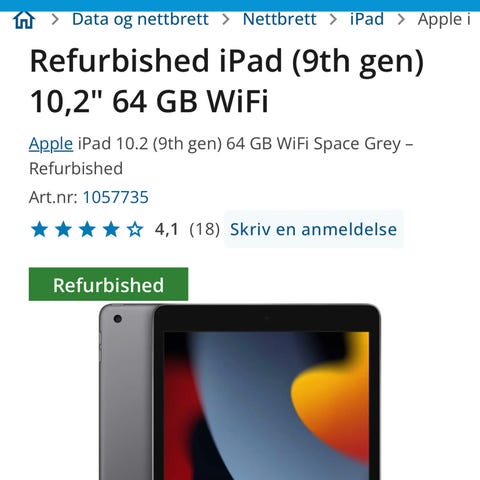Screen dimensions: 480x480
Task: Select article number 1057735
Action: 116,197
